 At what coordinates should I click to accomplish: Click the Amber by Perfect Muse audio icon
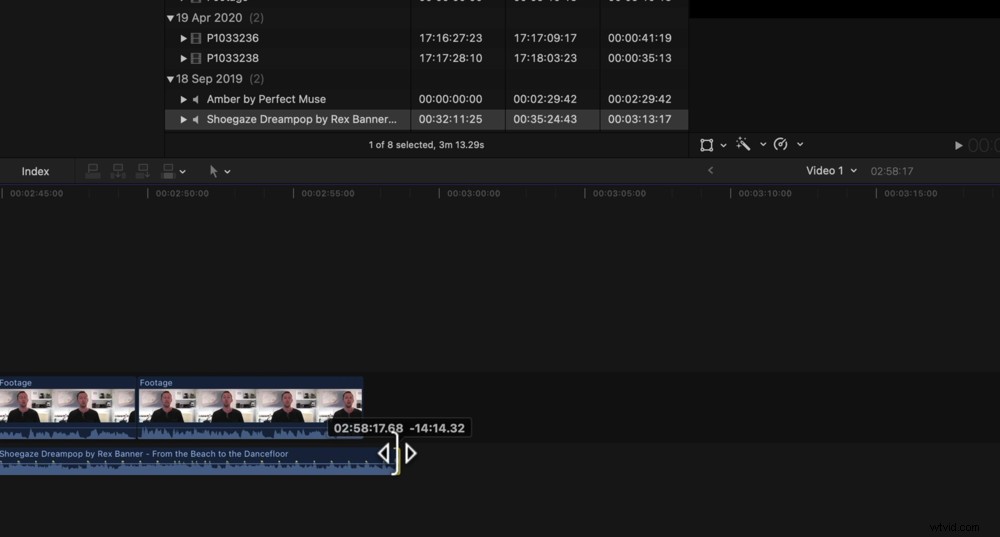(196, 99)
